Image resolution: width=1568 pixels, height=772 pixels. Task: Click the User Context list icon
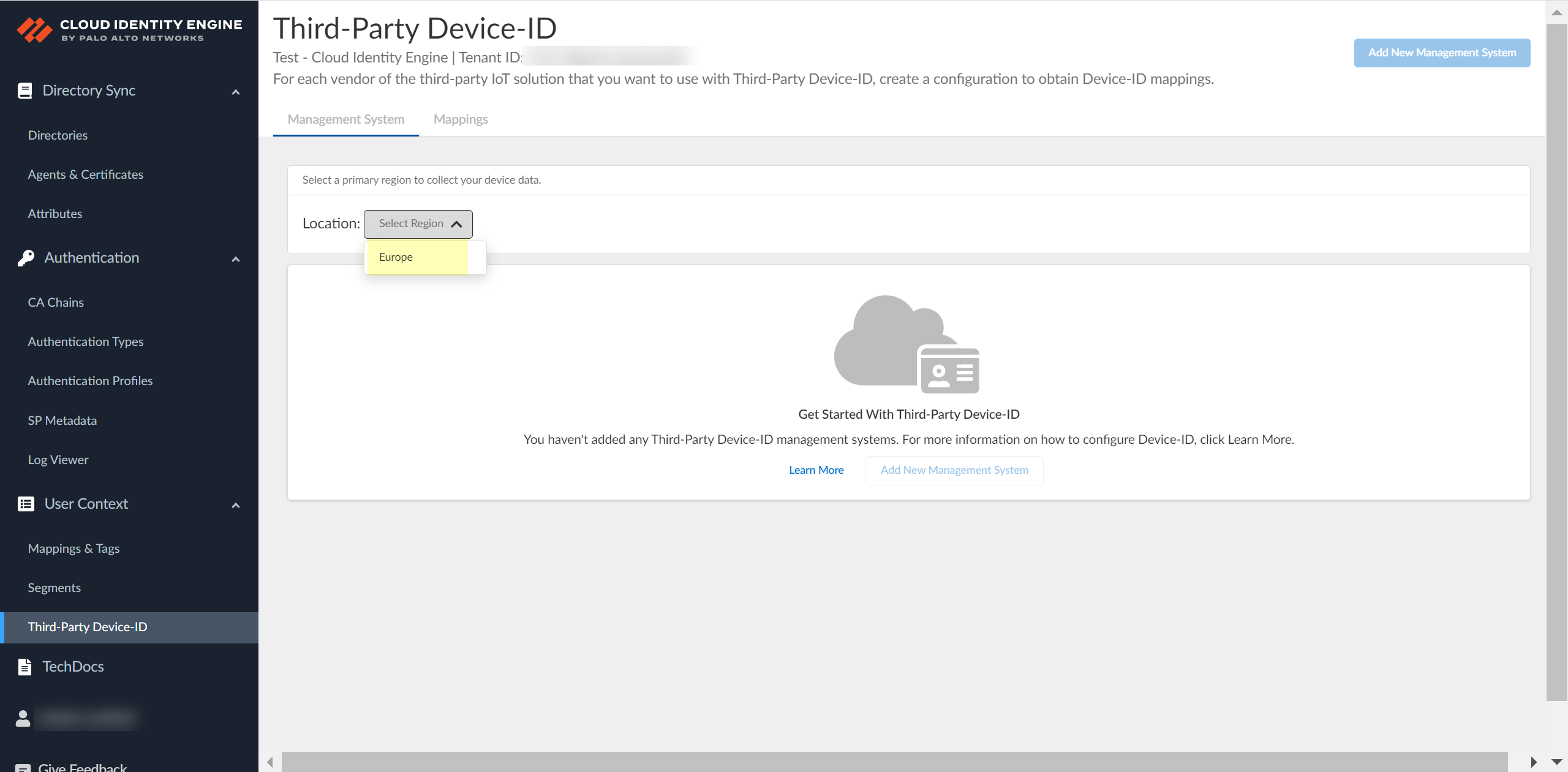26,504
